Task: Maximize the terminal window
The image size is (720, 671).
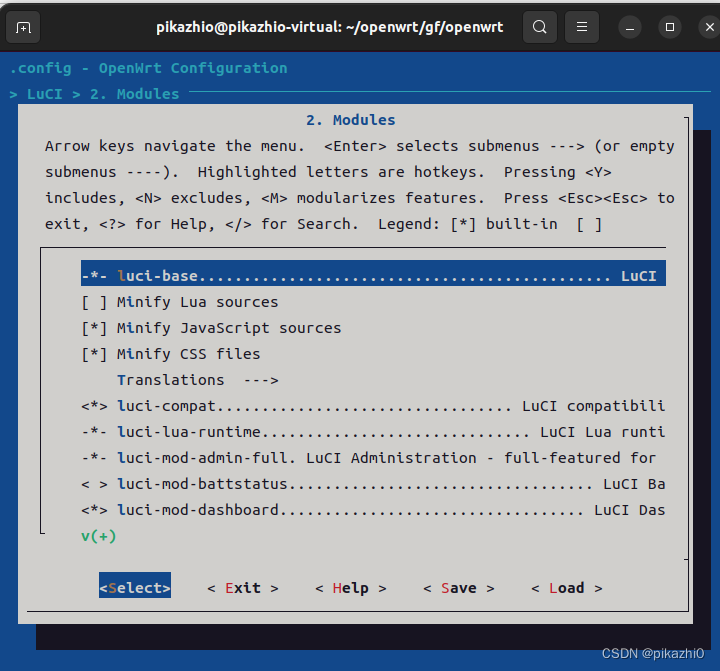Action: tap(670, 28)
